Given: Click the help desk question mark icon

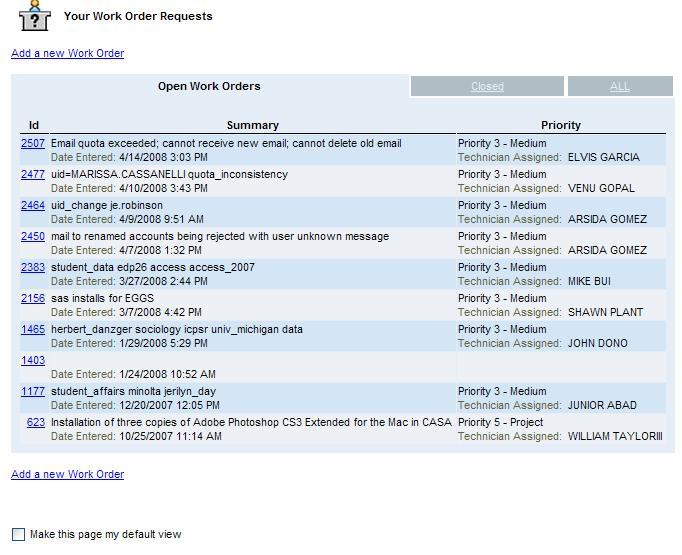Looking at the screenshot, I should click(x=35, y=16).
